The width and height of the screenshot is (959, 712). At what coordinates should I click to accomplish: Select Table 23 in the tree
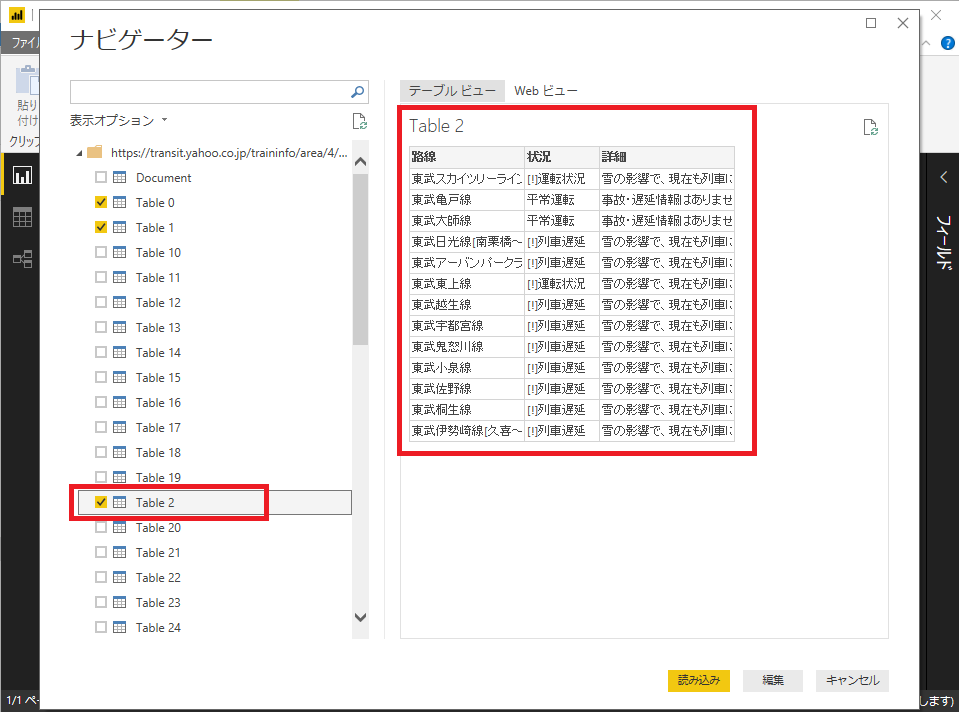pyautogui.click(x=158, y=603)
